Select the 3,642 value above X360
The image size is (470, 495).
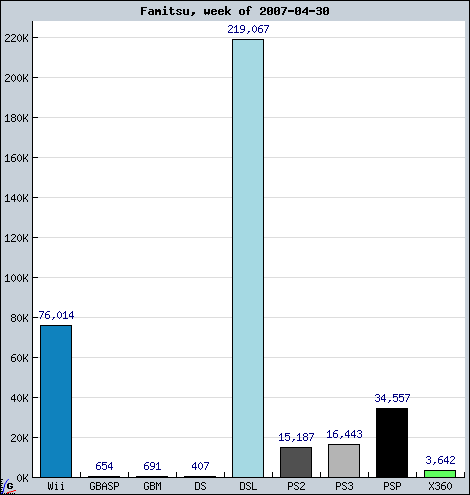(x=440, y=460)
